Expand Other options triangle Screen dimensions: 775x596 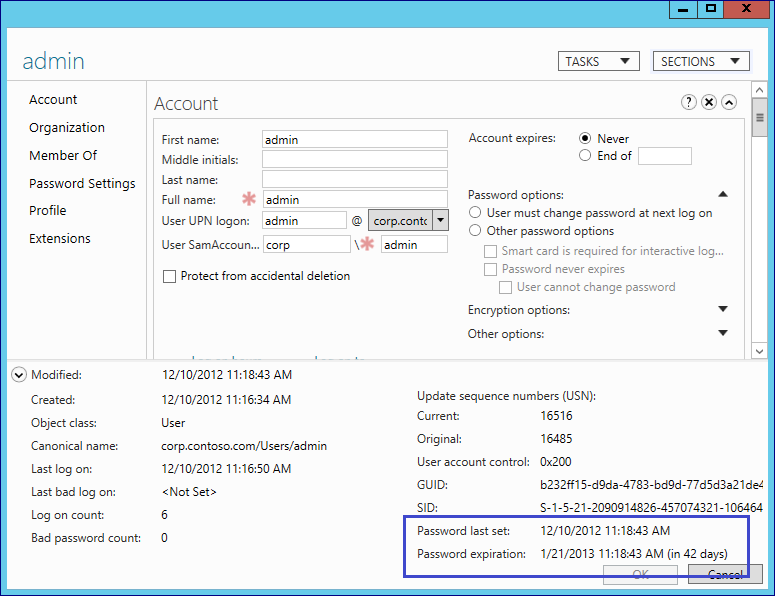723,333
